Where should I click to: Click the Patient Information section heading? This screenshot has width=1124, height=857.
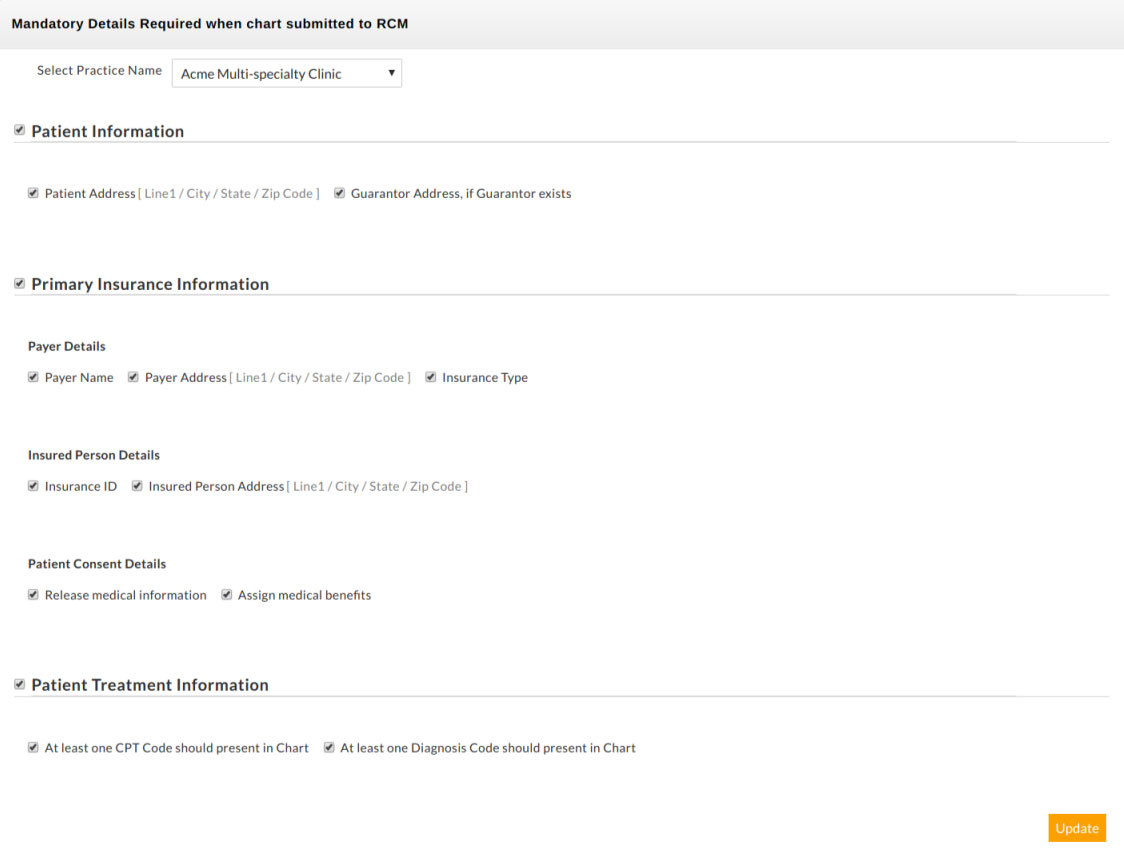(108, 131)
